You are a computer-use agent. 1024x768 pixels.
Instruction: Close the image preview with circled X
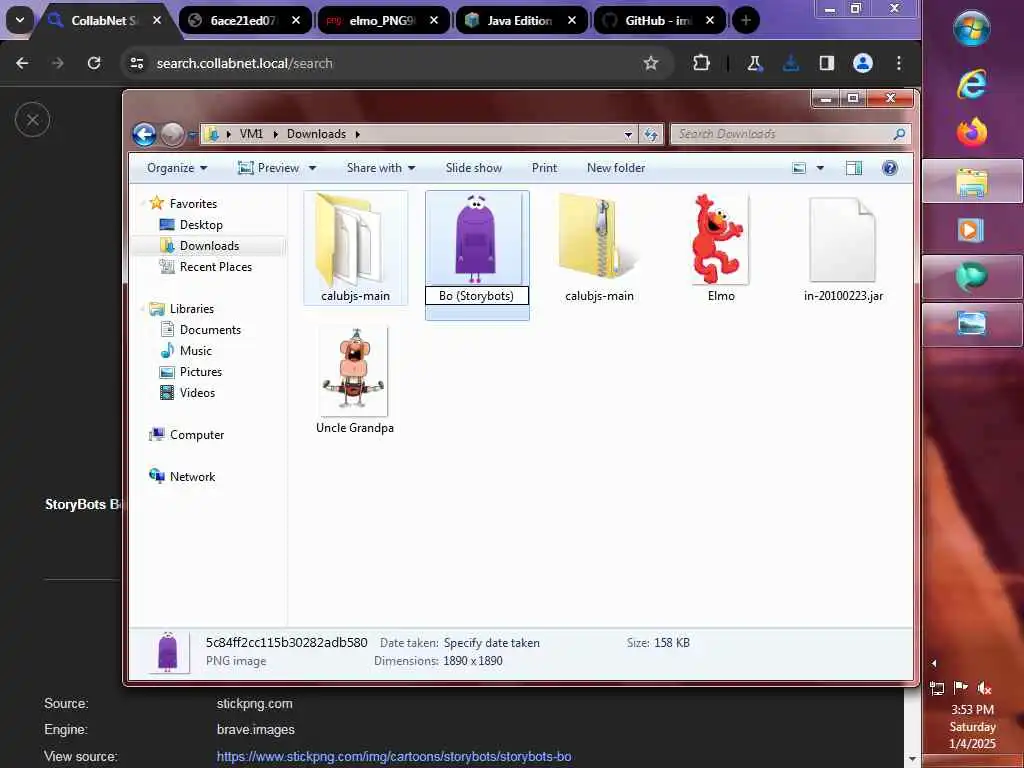[x=33, y=120]
